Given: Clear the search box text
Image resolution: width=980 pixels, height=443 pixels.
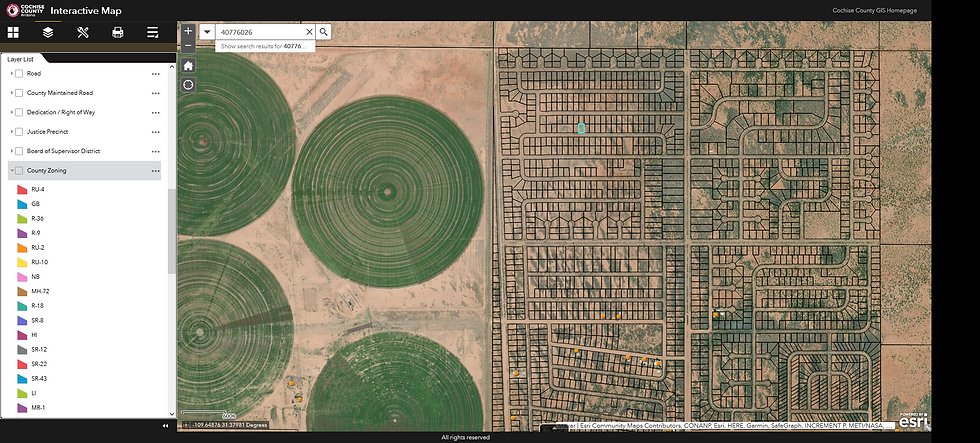Looking at the screenshot, I should [x=309, y=32].
